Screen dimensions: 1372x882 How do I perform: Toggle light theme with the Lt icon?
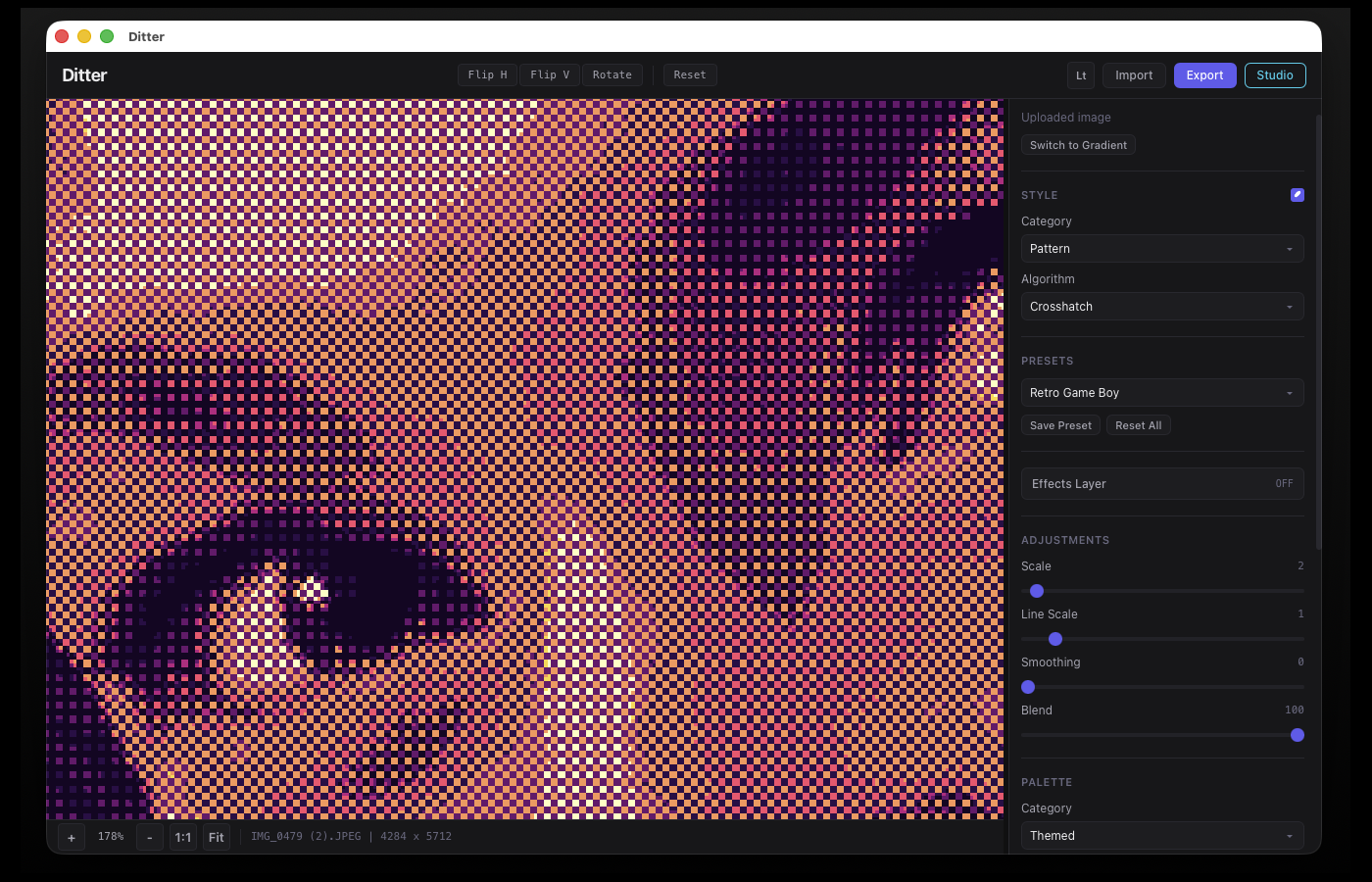click(x=1081, y=74)
